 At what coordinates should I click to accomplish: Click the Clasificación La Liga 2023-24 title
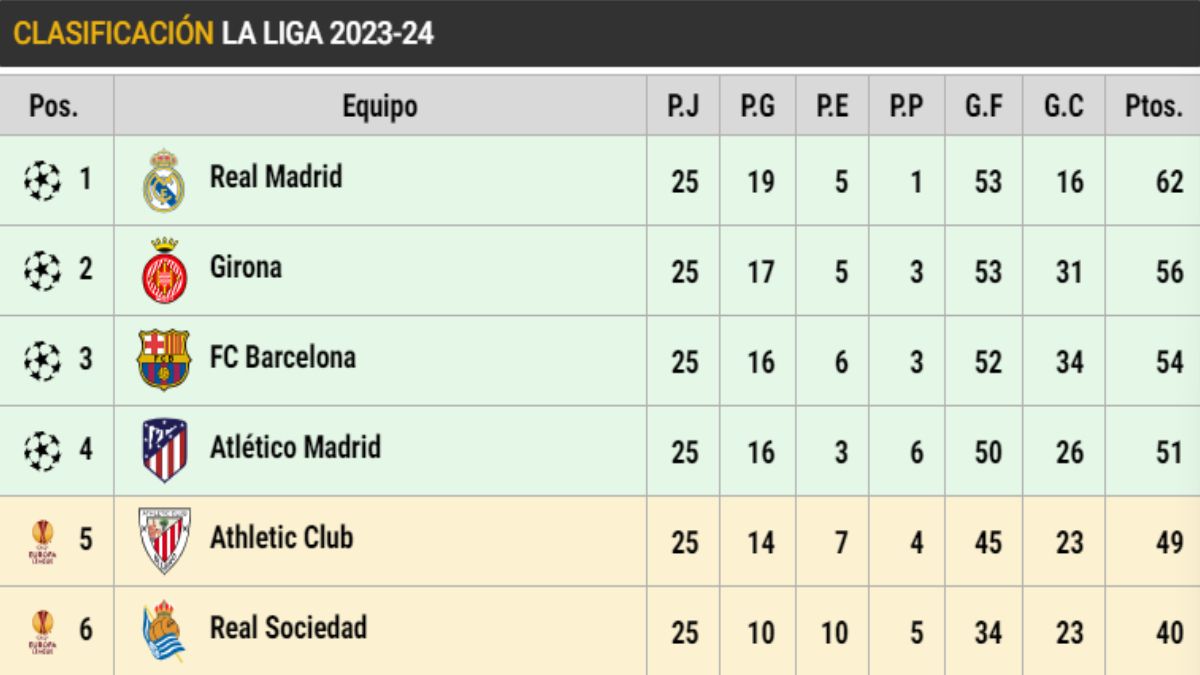pyautogui.click(x=224, y=33)
